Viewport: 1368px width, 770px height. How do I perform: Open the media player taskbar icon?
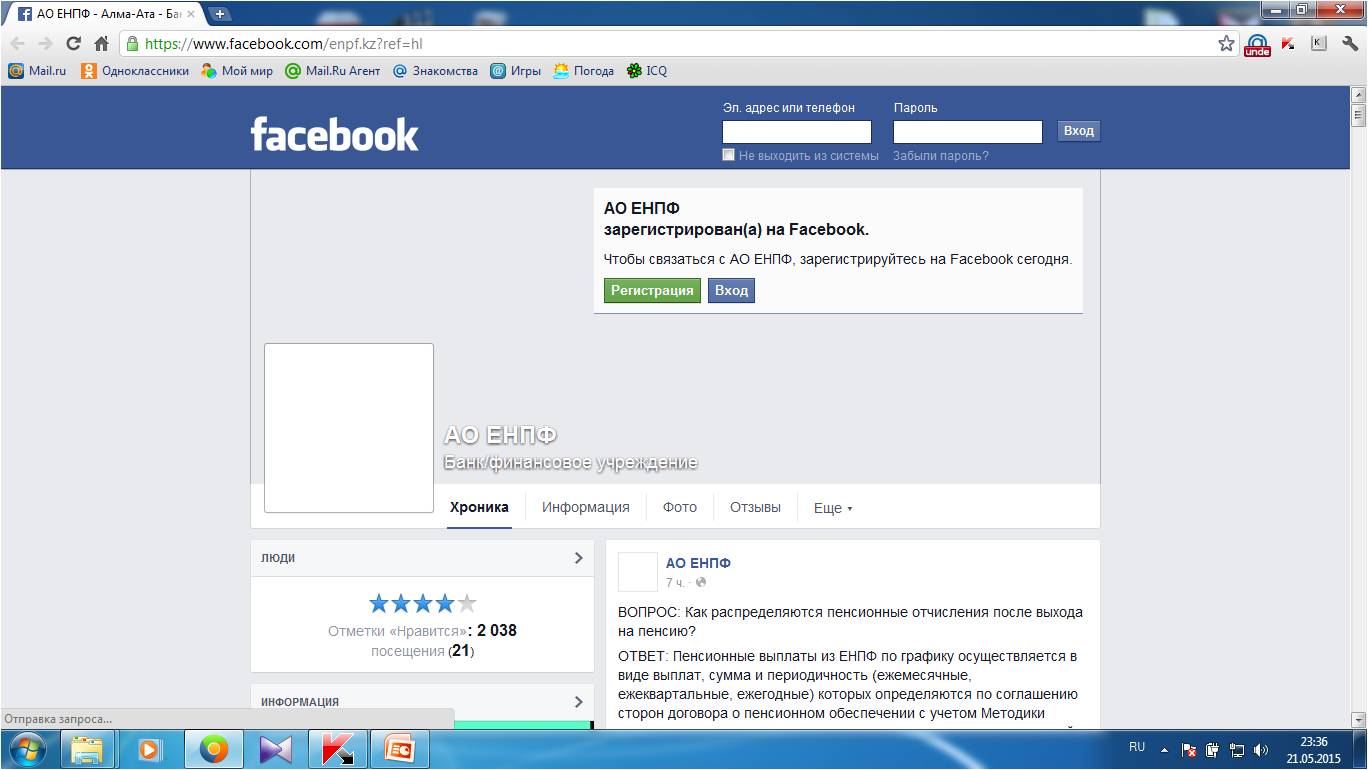click(x=149, y=749)
